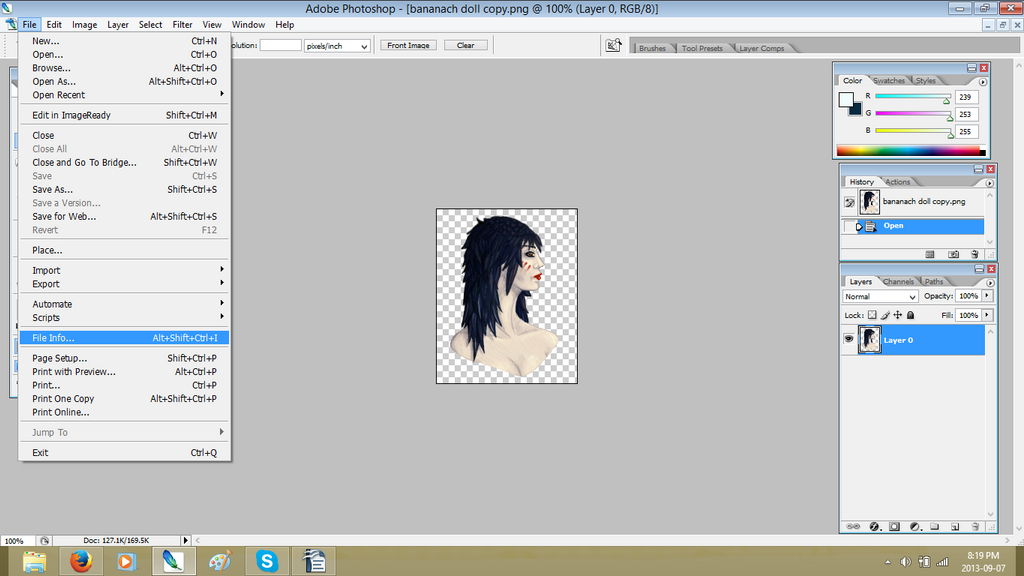Click the Open history state icon

pos(871,227)
